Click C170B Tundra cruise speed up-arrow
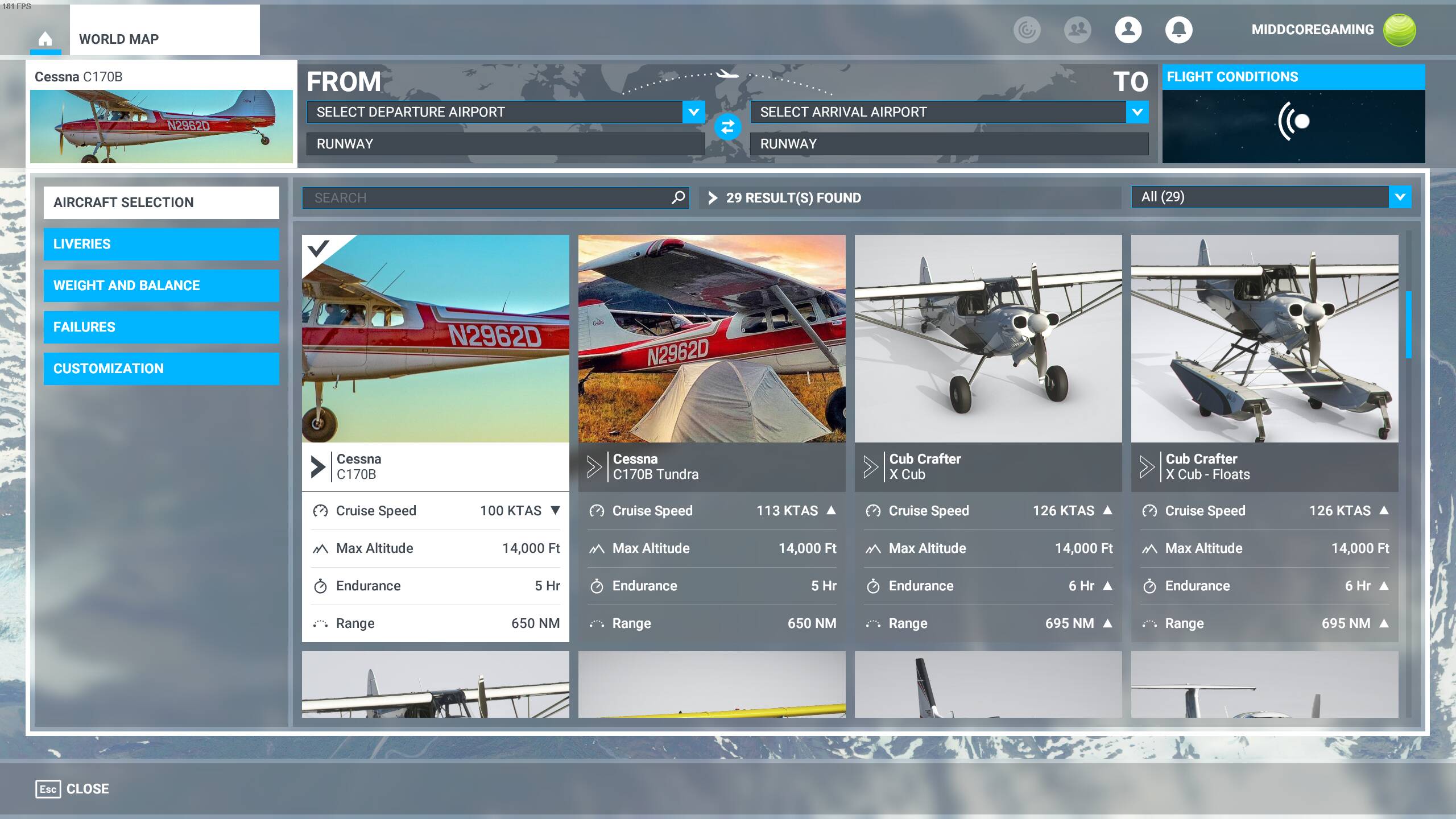The width and height of the screenshot is (1456, 819). pyautogui.click(x=831, y=510)
